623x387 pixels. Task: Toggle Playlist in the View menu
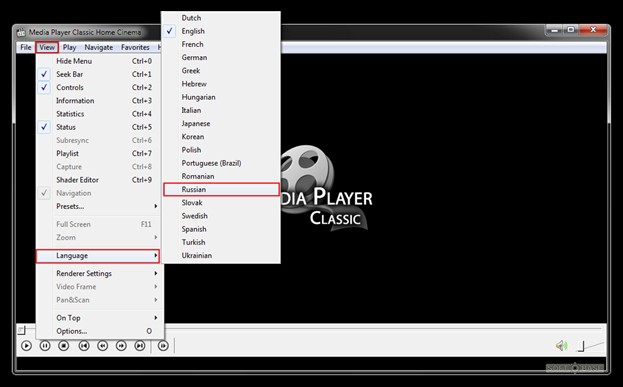[x=98, y=153]
